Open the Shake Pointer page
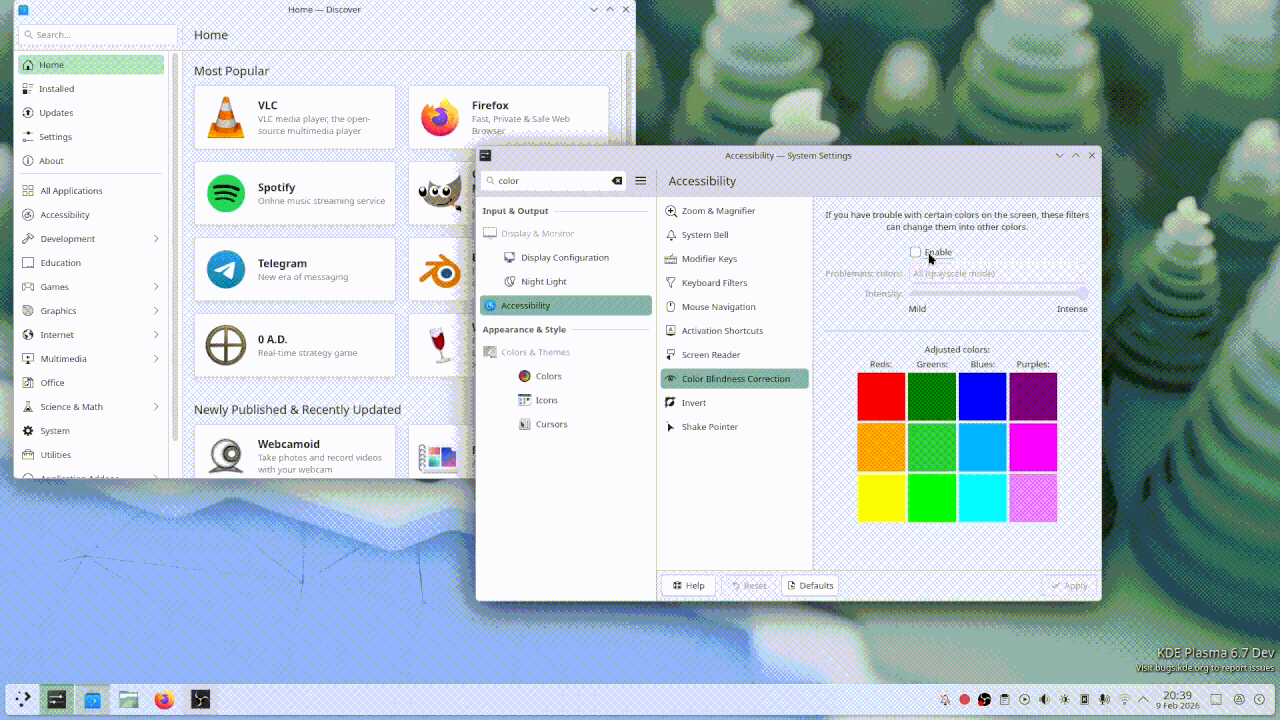1280x720 pixels. click(x=734, y=427)
